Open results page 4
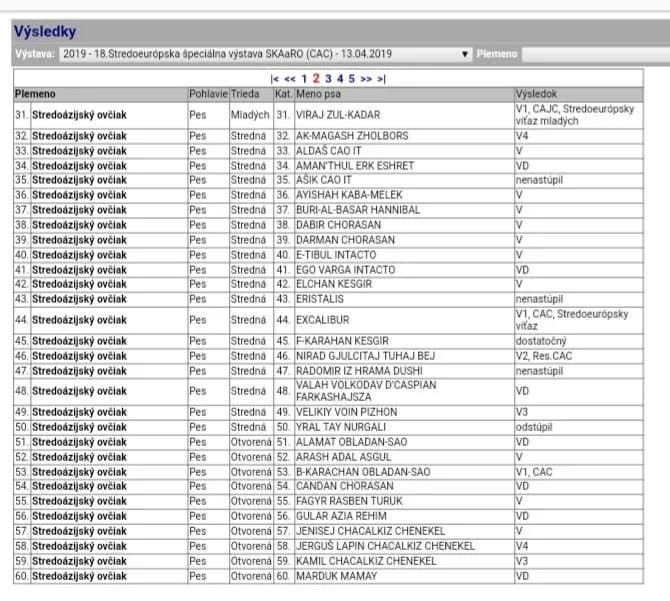Image resolution: width=670 pixels, height=601 pixels. point(340,79)
